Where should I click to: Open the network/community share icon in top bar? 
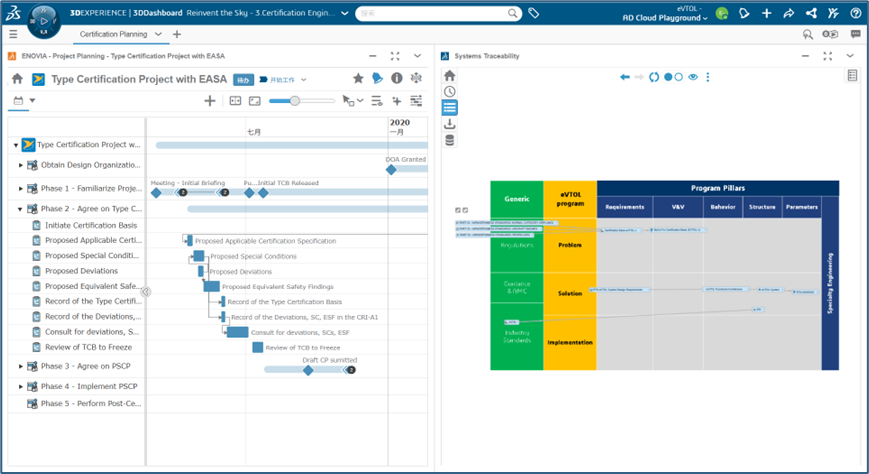click(x=811, y=13)
